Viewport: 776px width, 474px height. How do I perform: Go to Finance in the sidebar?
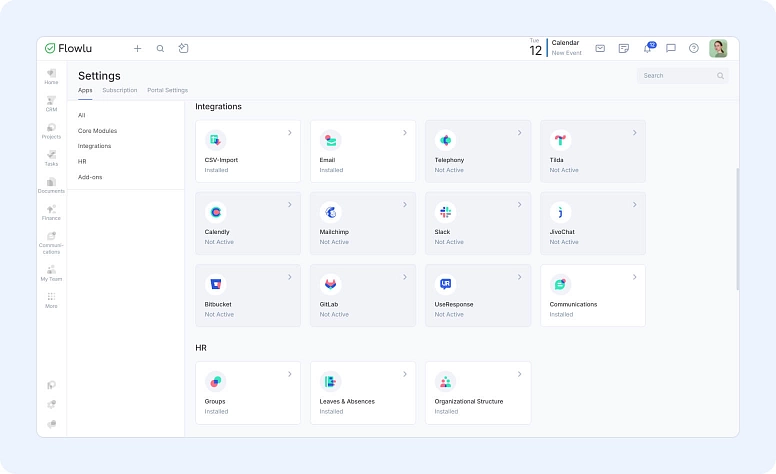click(x=51, y=212)
